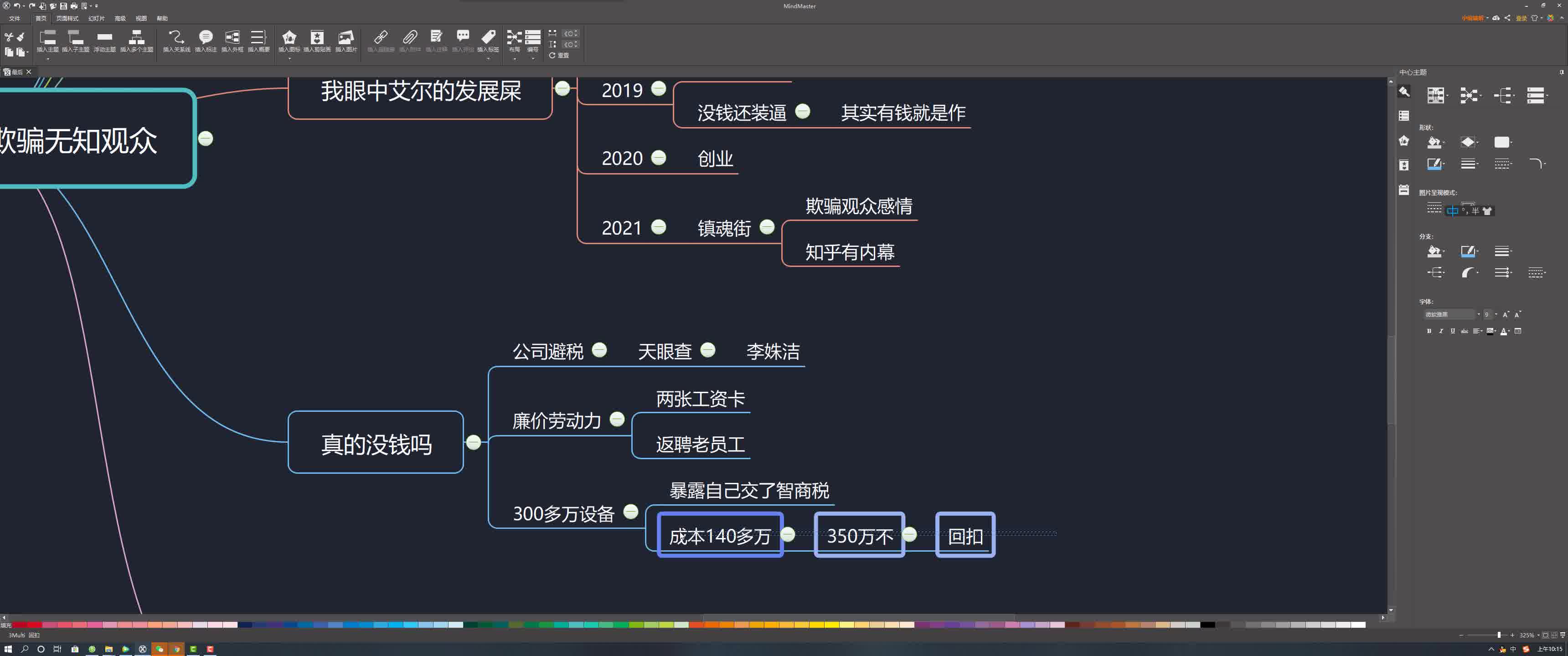Collapse the 300多万设备 node branch

click(631, 511)
